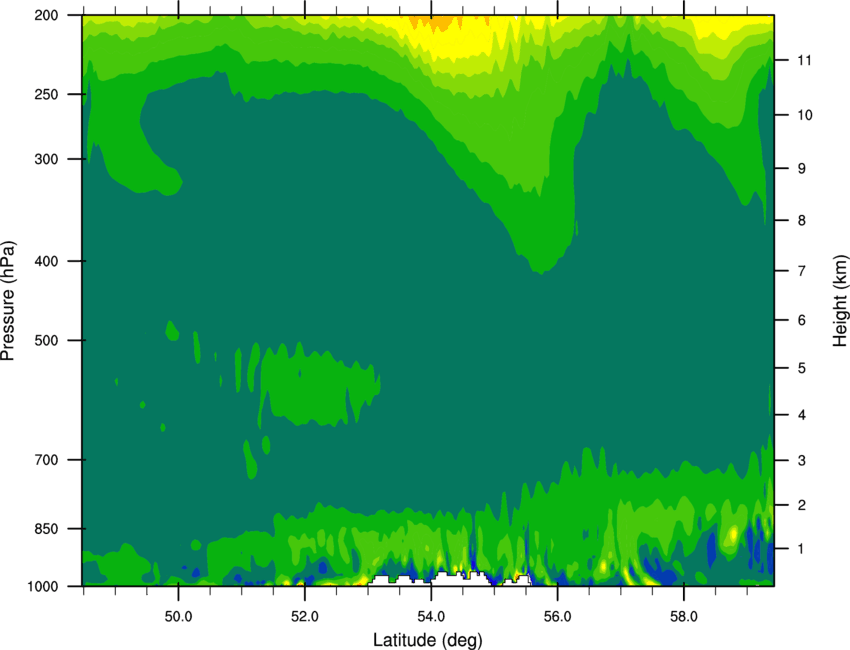Click the orange maximum at the plot top
The width and height of the screenshot is (850, 650).
(x=434, y=22)
